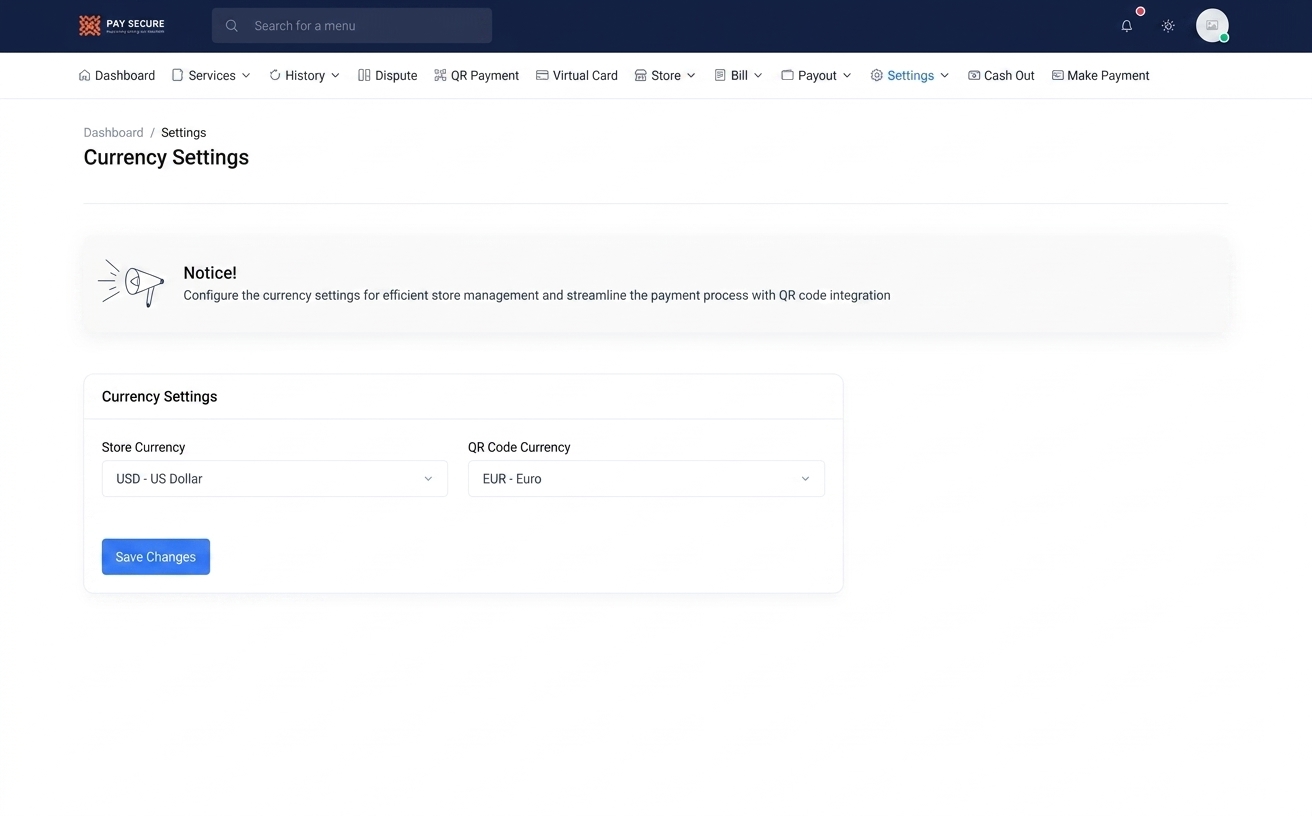Expand the Store menu

[x=665, y=75]
